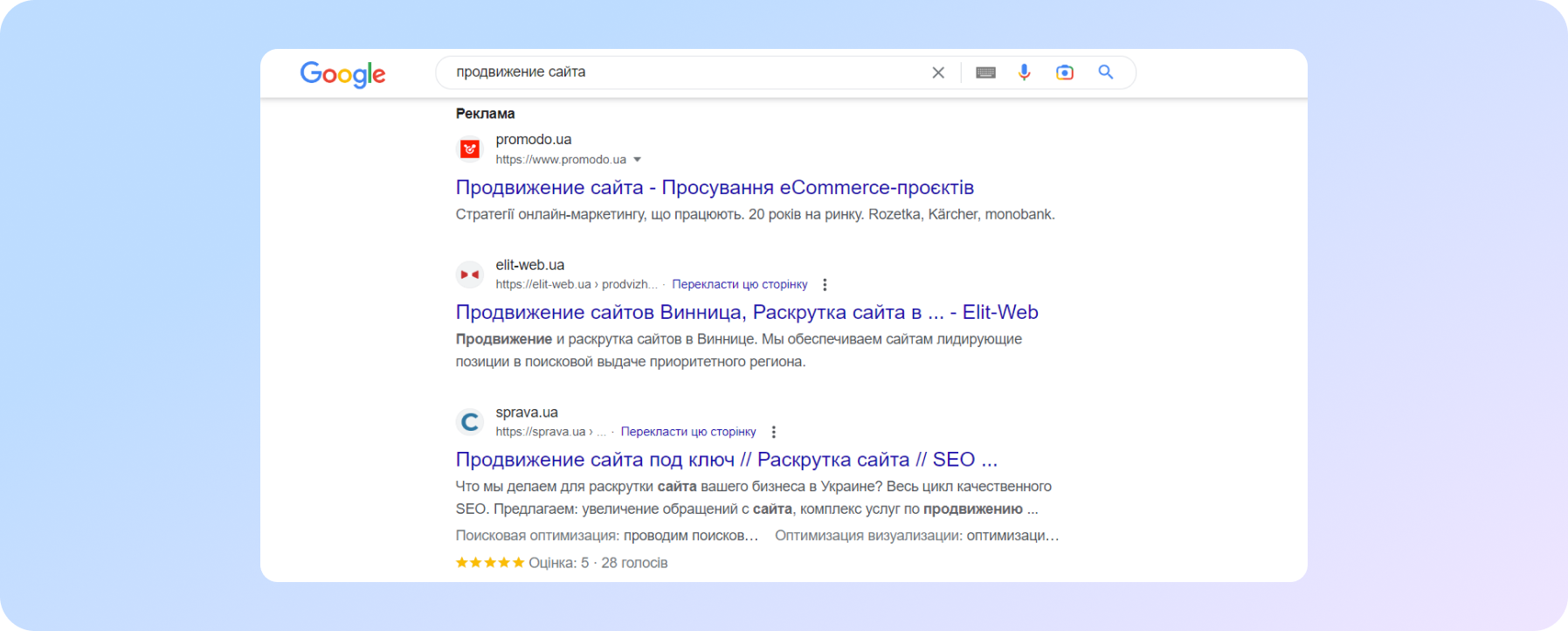1568x631 pixels.
Task: Click the five-star rating icons
Action: [x=490, y=563]
